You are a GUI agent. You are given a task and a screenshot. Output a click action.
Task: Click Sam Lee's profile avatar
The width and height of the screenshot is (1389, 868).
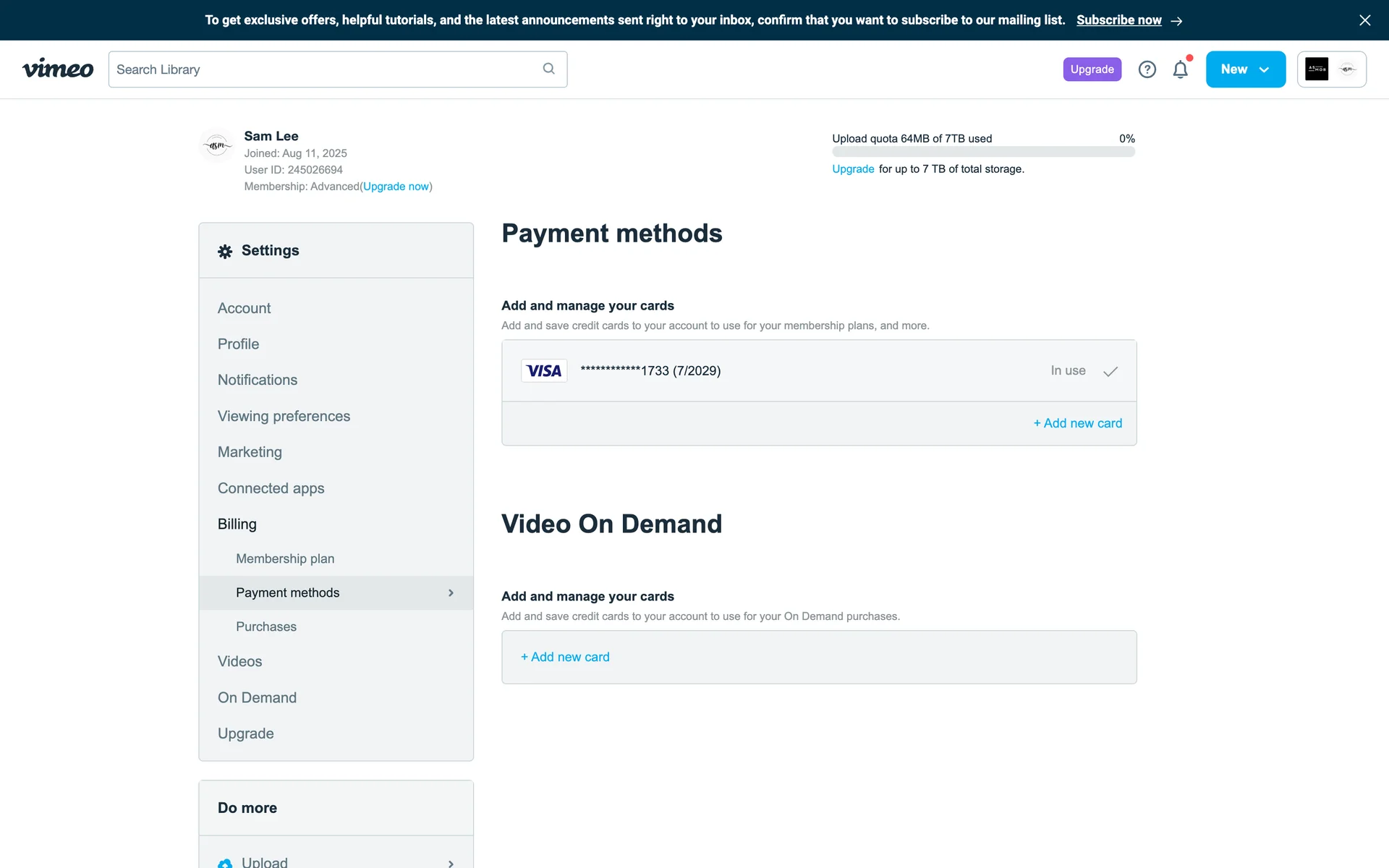217,145
